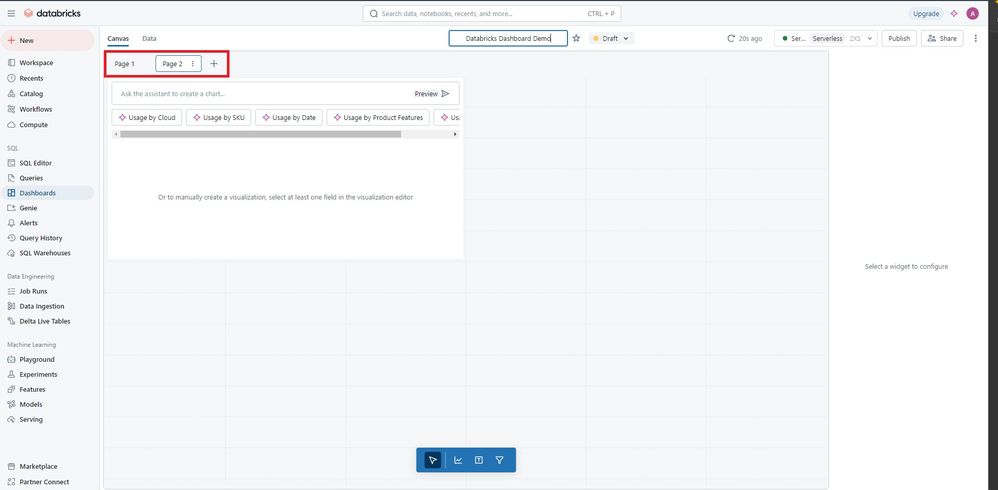Add a text box widget
This screenshot has width=998, height=490.
[479, 460]
